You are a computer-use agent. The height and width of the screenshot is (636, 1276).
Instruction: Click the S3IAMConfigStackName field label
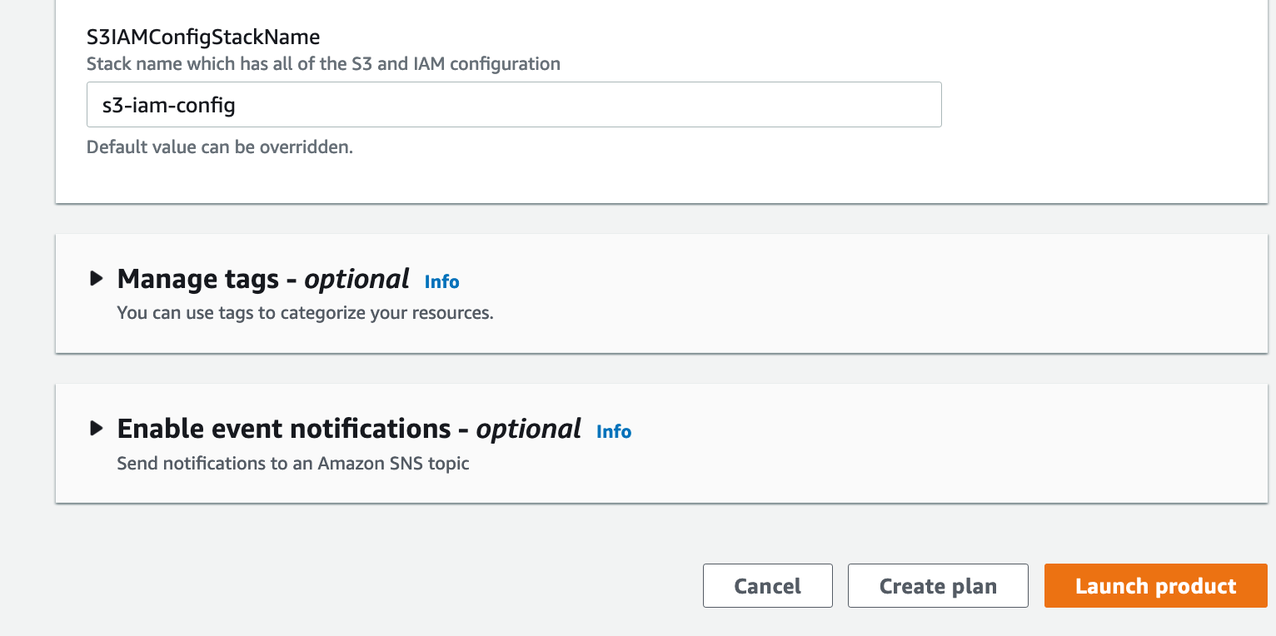coord(203,37)
